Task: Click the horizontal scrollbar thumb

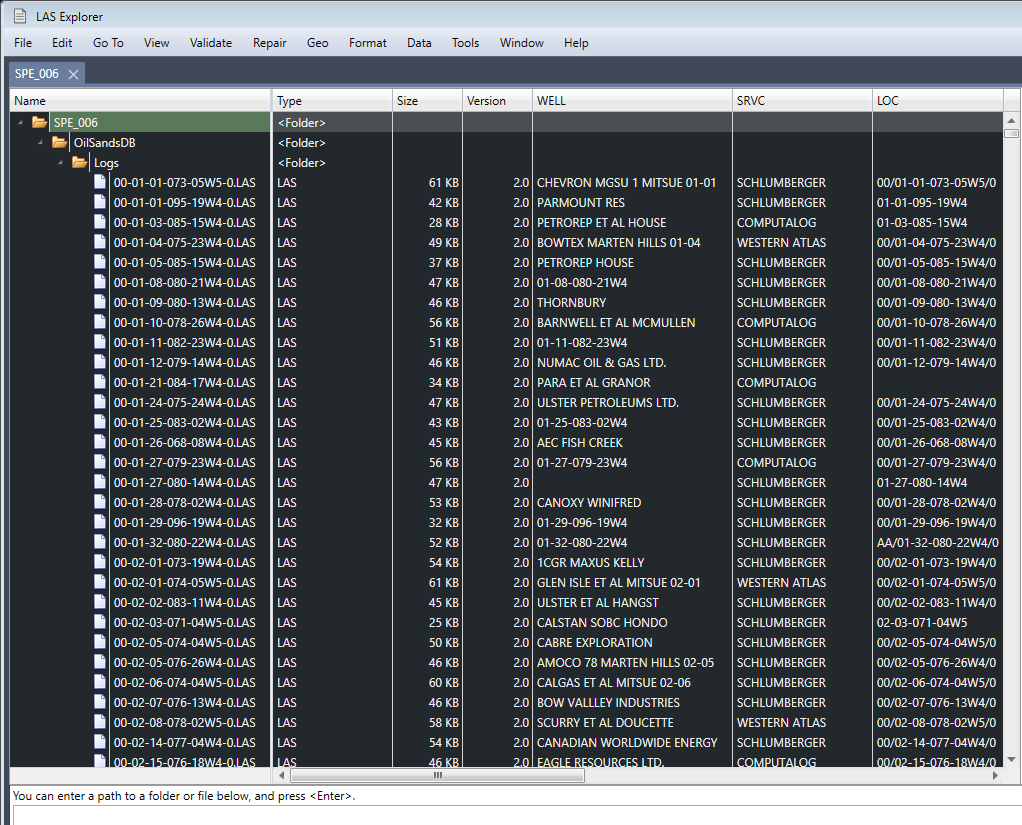Action: (x=437, y=775)
